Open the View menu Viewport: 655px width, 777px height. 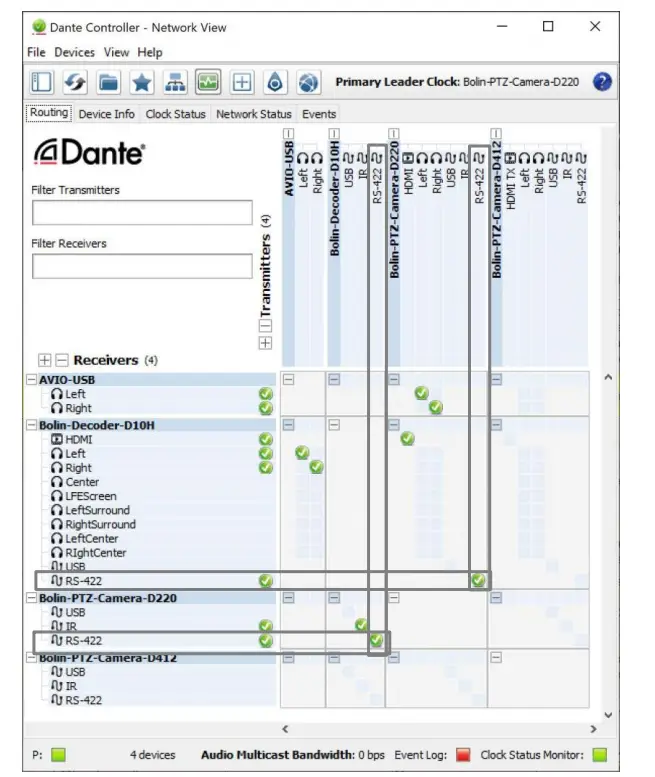(116, 53)
